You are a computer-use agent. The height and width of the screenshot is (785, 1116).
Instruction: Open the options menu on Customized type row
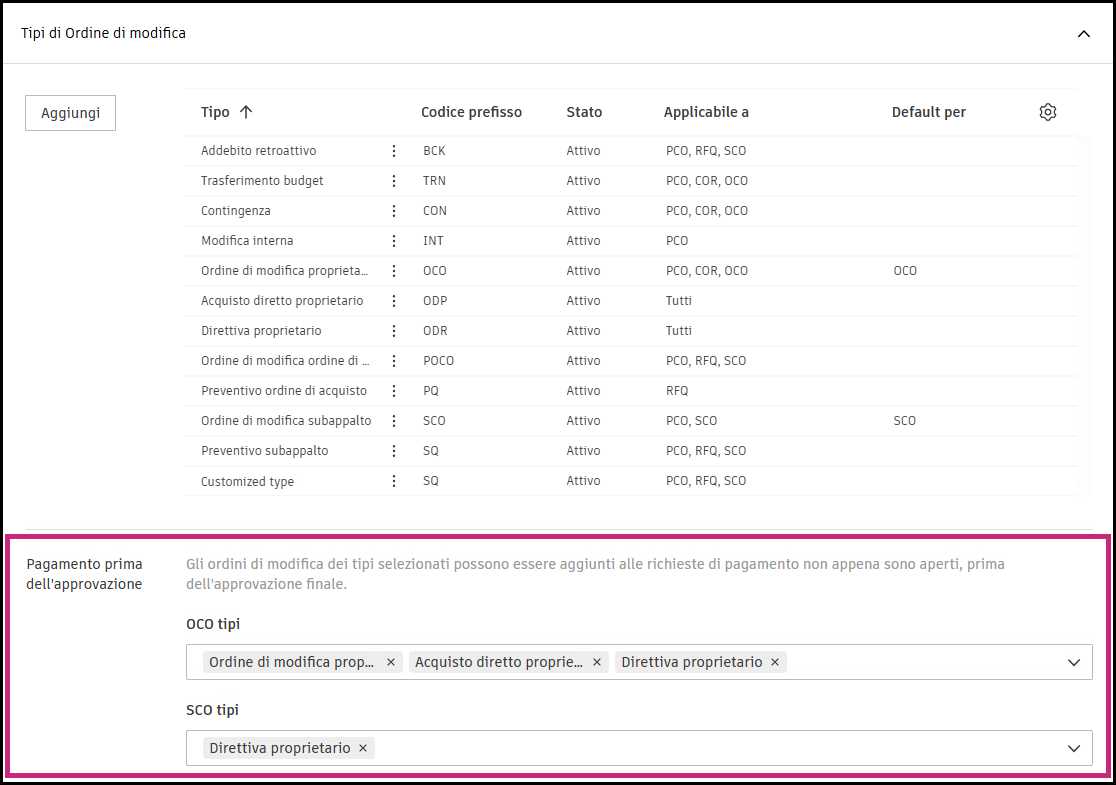394,481
